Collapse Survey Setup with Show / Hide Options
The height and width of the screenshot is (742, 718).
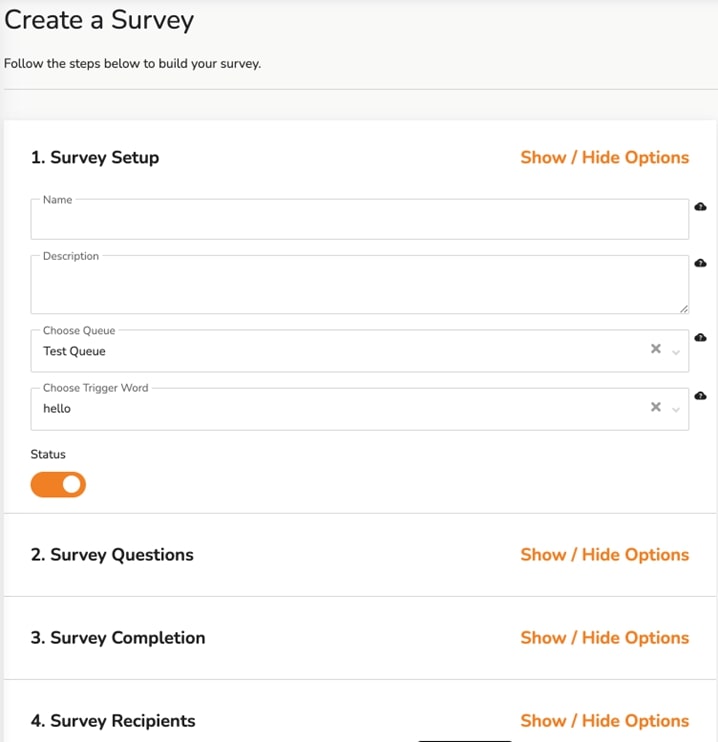[x=604, y=158]
